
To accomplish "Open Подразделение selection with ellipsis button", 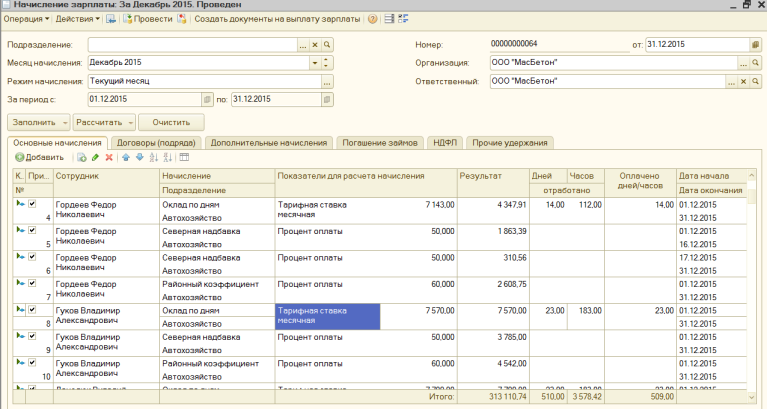I will [x=303, y=45].
